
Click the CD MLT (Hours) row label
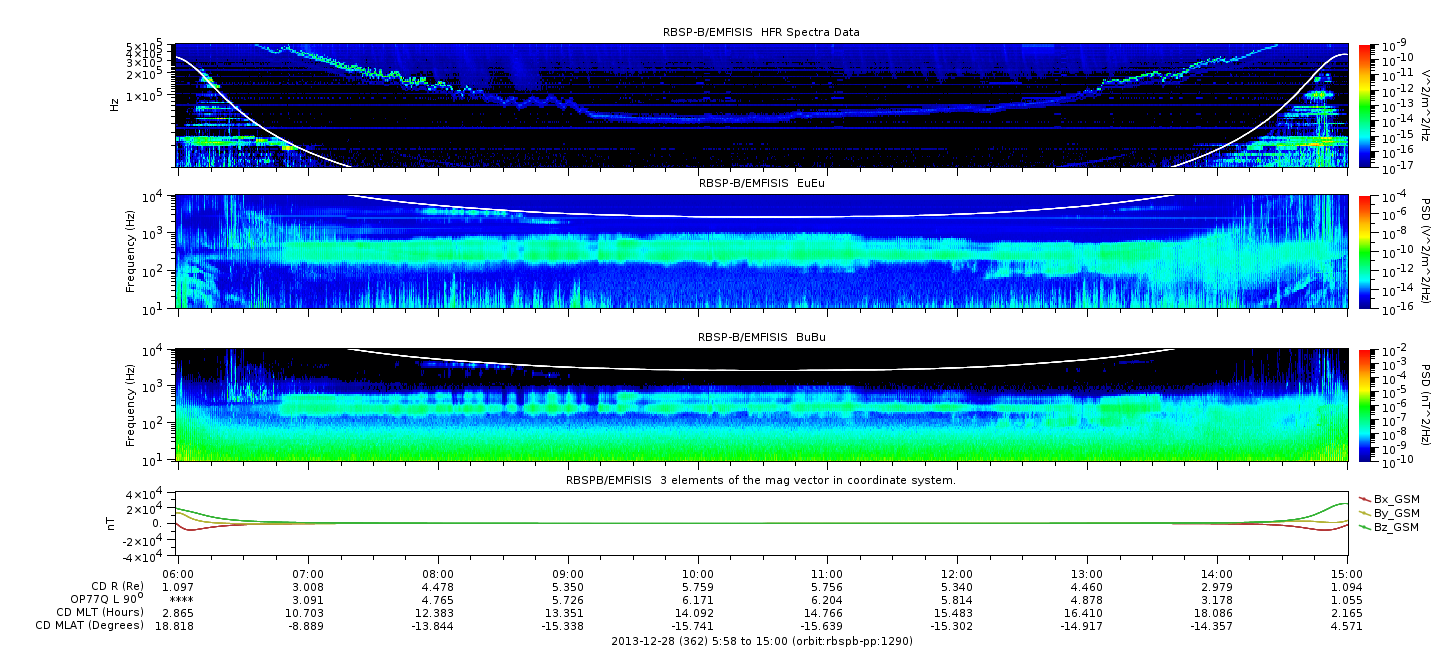click(96, 613)
